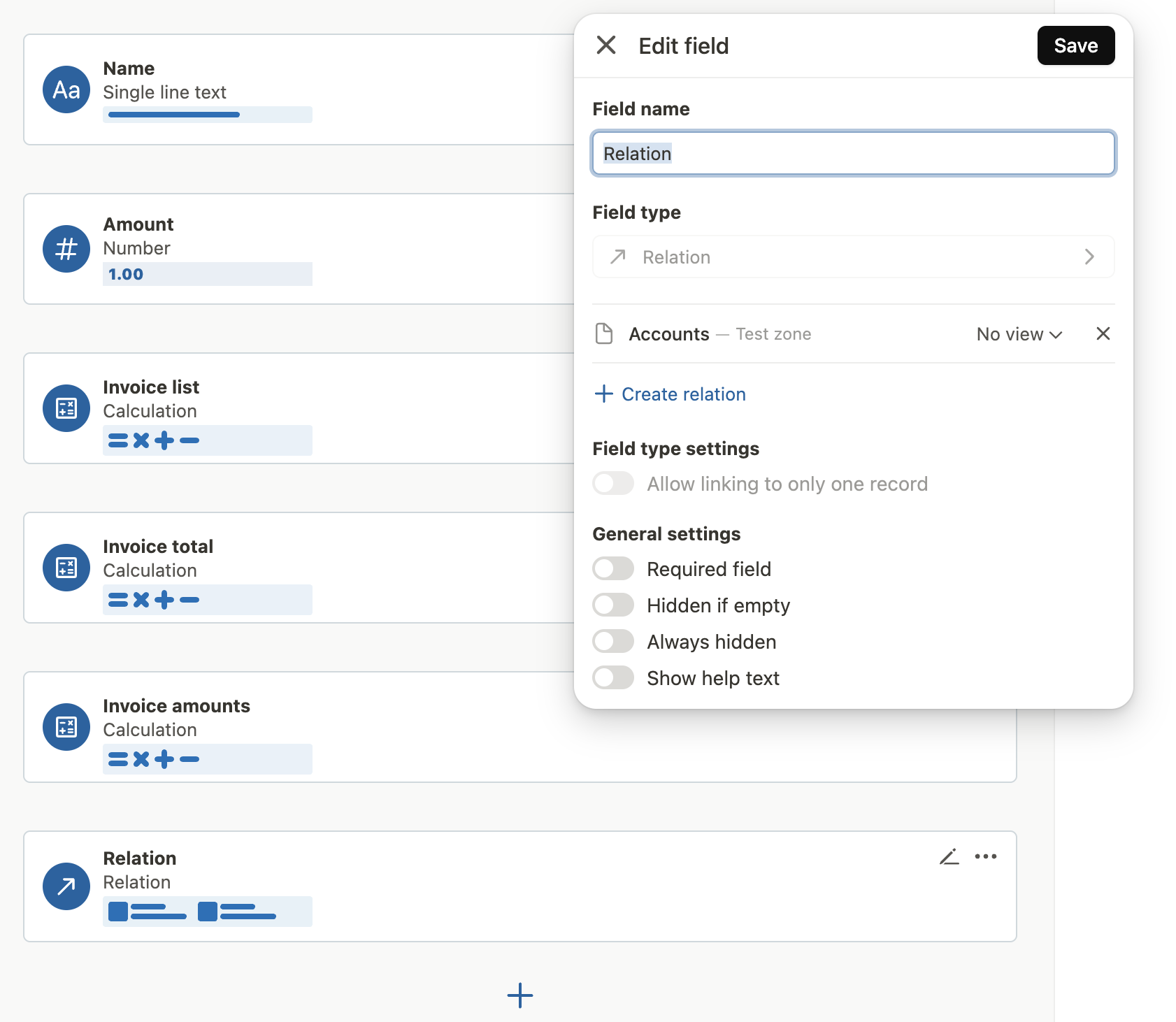This screenshot has height=1022, width=1176.
Task: Add a new field with plus button
Action: [520, 995]
